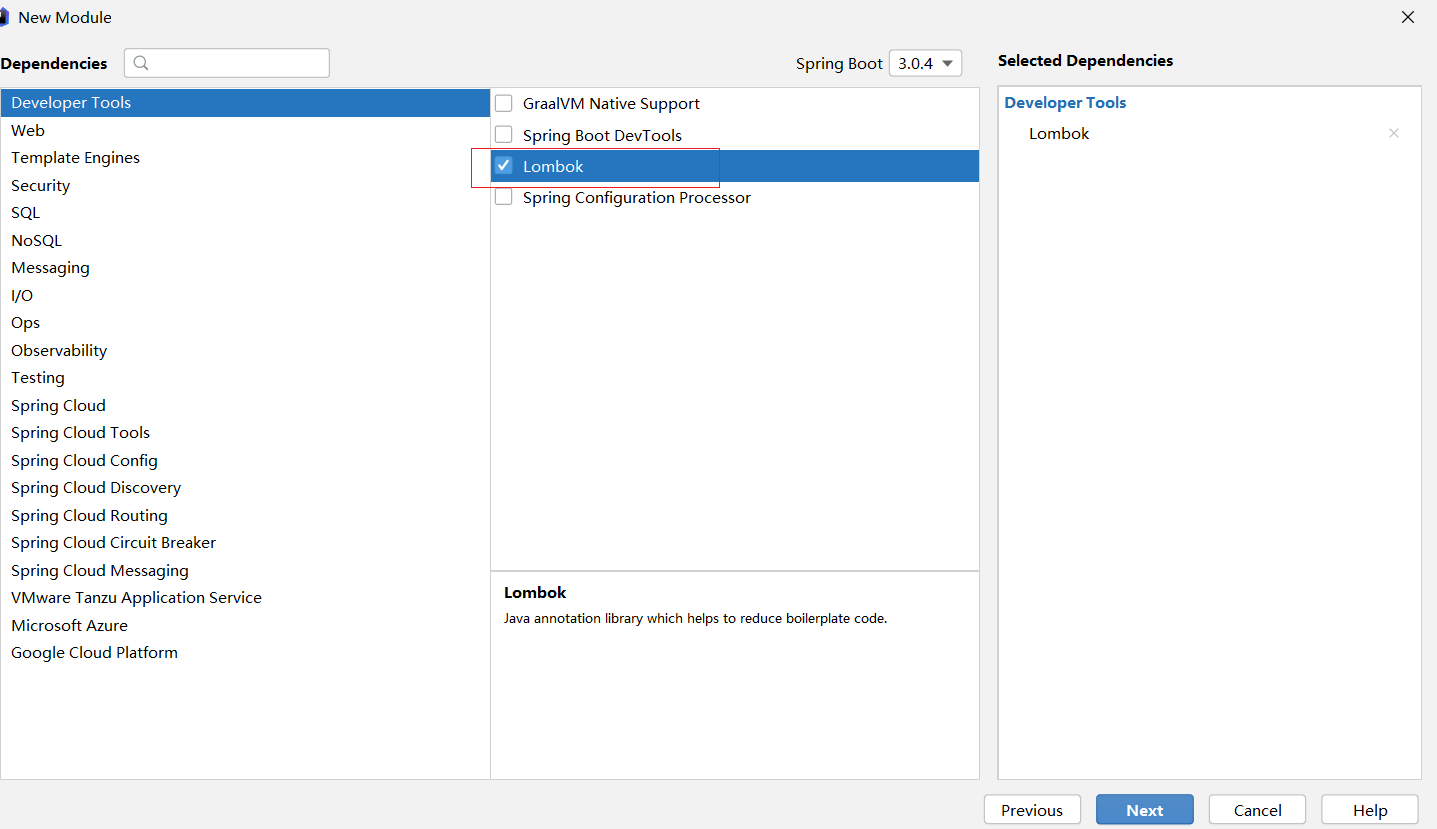This screenshot has height=829, width=1437.
Task: Click the Developer Tools heading in Selected Dependencies
Action: (1065, 103)
